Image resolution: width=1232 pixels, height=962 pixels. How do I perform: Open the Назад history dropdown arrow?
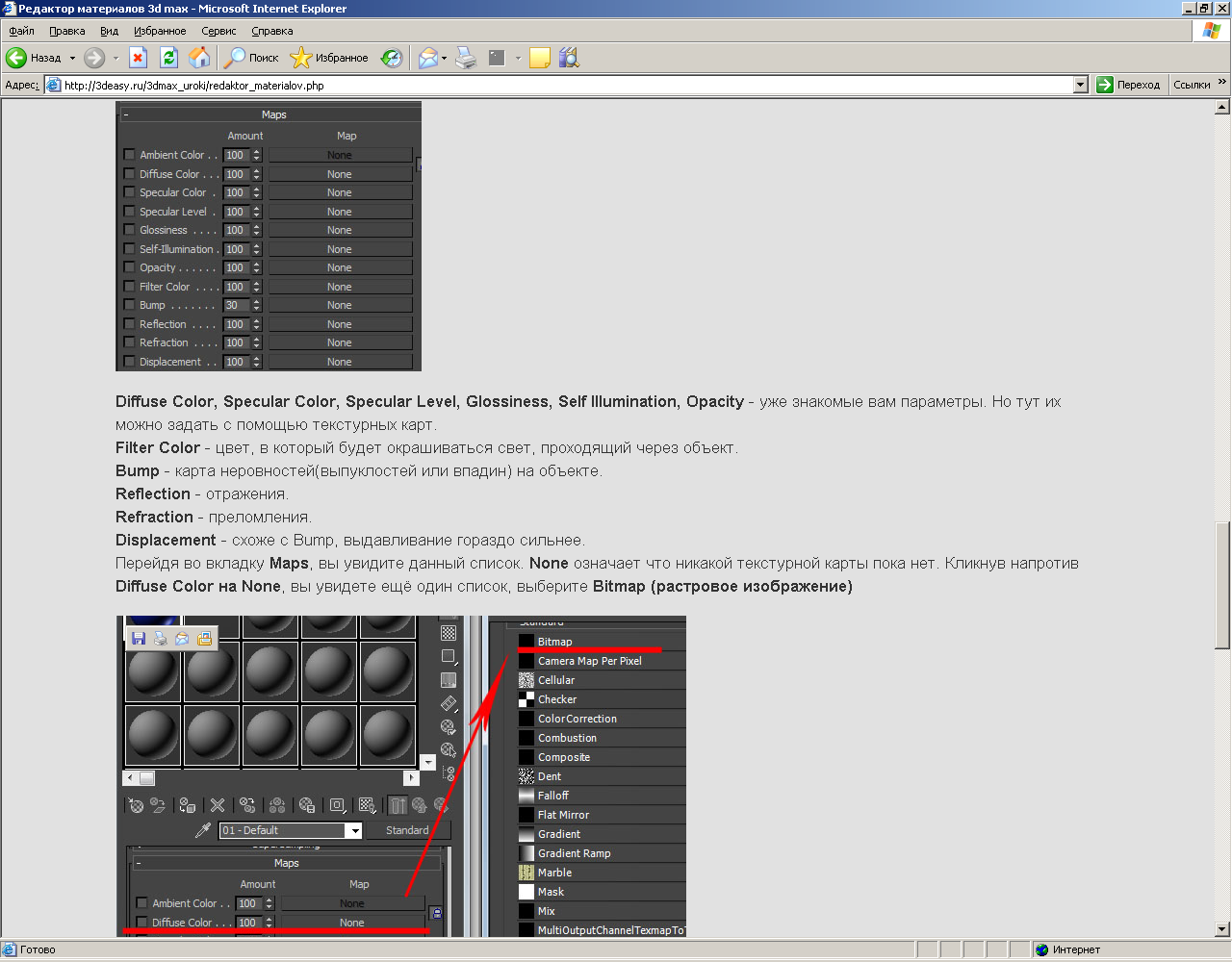72,58
